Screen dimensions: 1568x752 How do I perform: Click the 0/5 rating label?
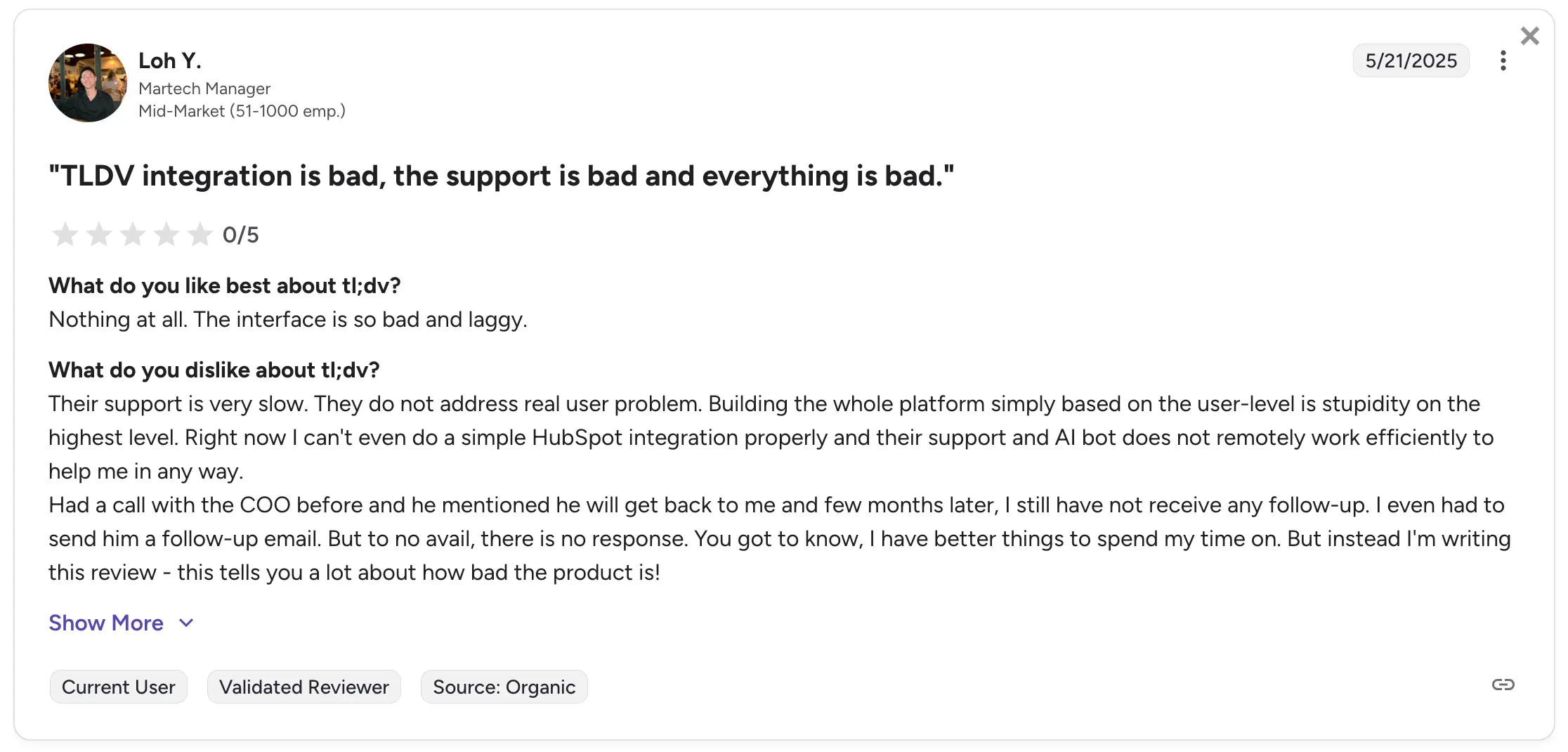coord(241,234)
